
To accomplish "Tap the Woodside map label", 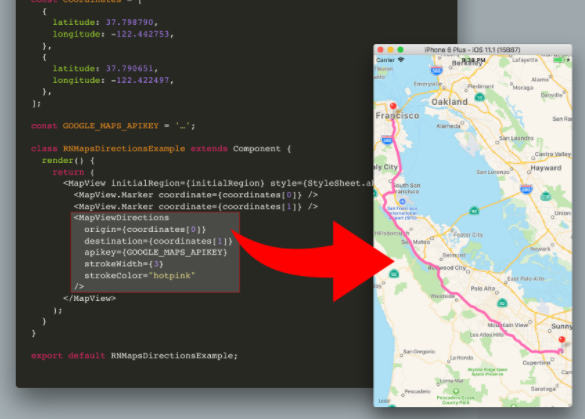I will pos(442,296).
